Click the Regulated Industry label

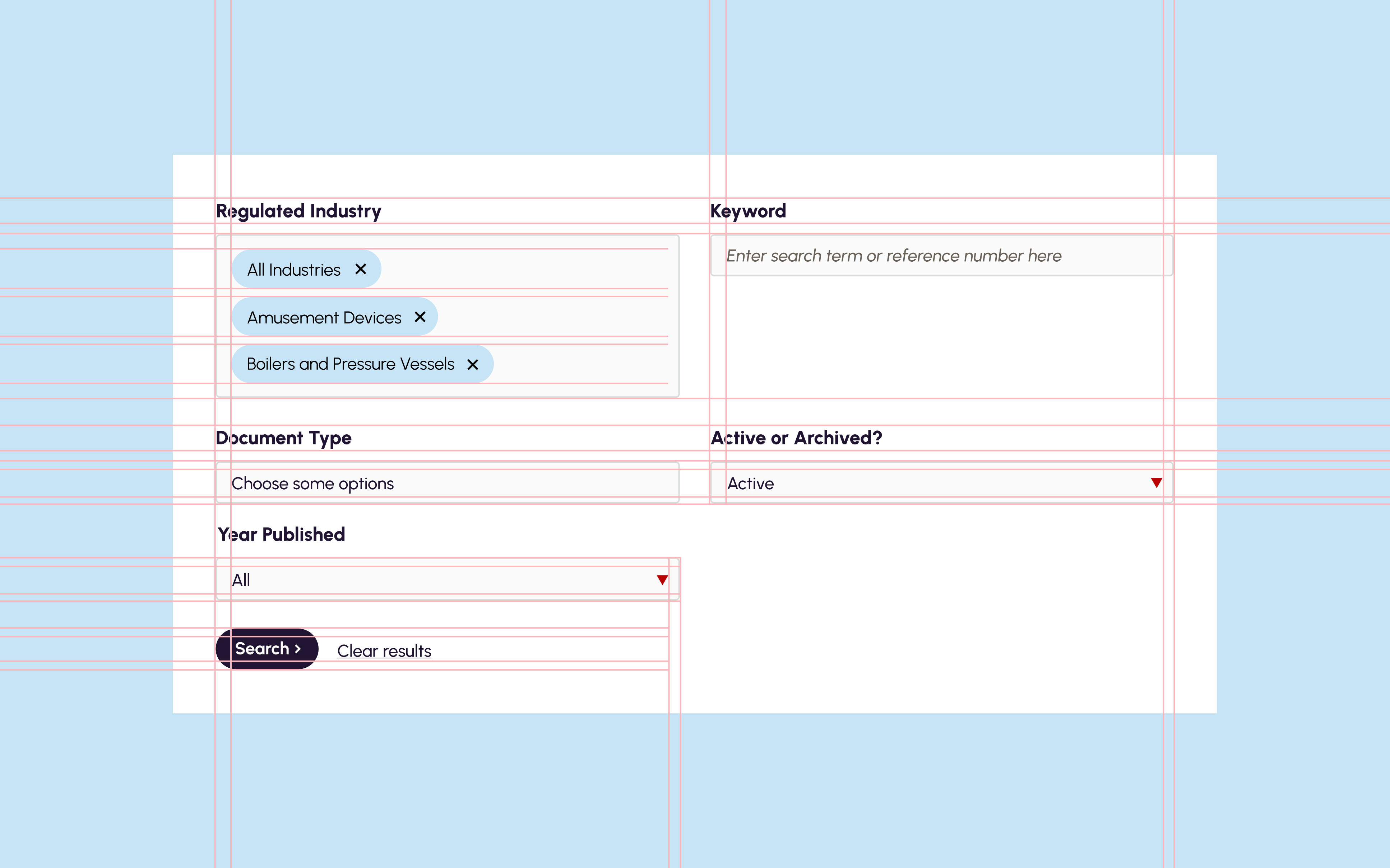tap(298, 211)
